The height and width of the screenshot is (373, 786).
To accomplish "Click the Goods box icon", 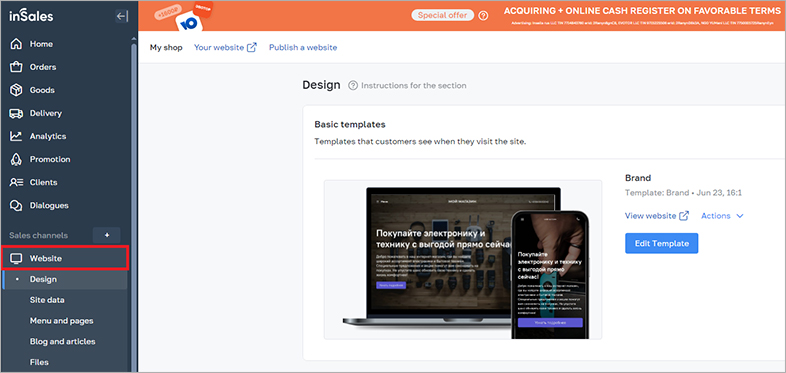I will click(x=17, y=90).
